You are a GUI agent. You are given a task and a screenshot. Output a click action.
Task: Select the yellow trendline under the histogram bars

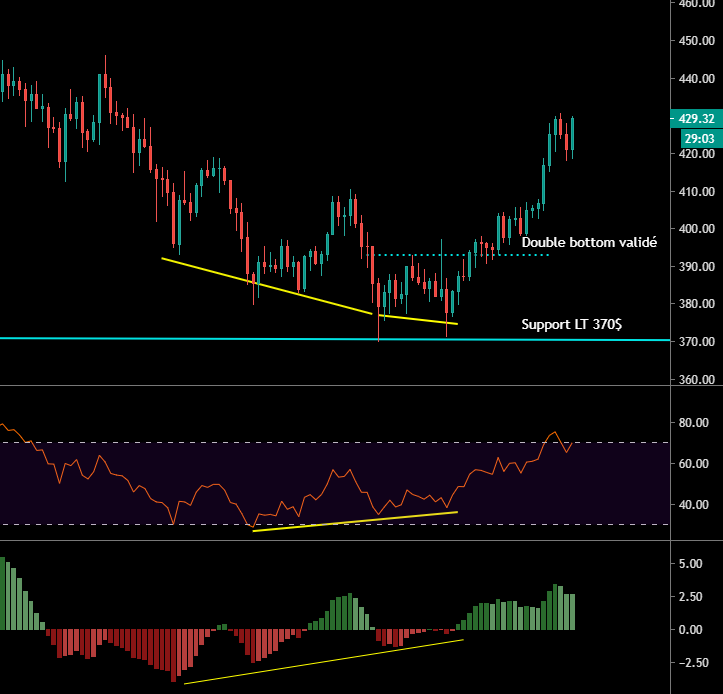[x=320, y=661]
